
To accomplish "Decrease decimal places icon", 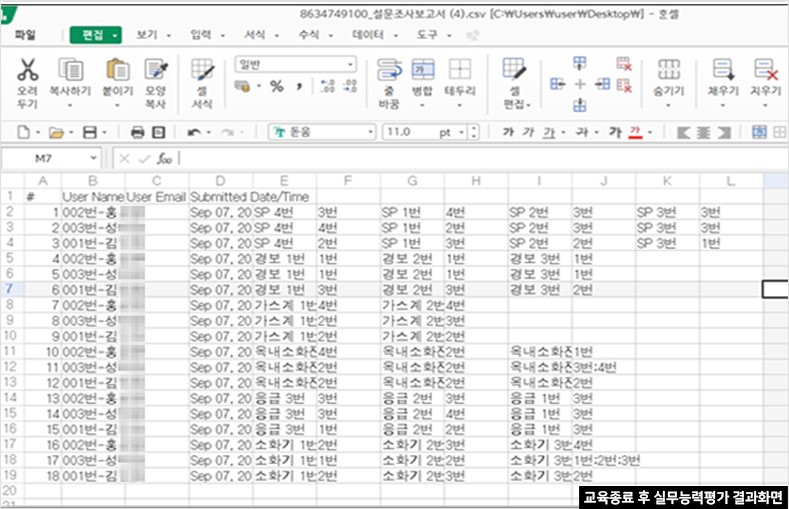I will pyautogui.click(x=350, y=86).
